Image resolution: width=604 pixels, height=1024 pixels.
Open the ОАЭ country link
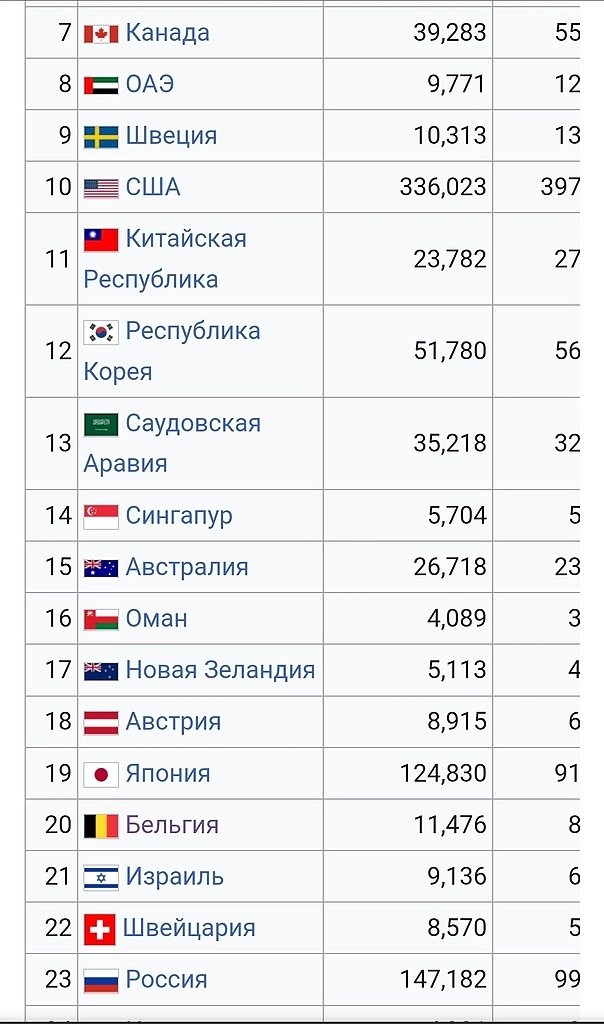coord(150,84)
